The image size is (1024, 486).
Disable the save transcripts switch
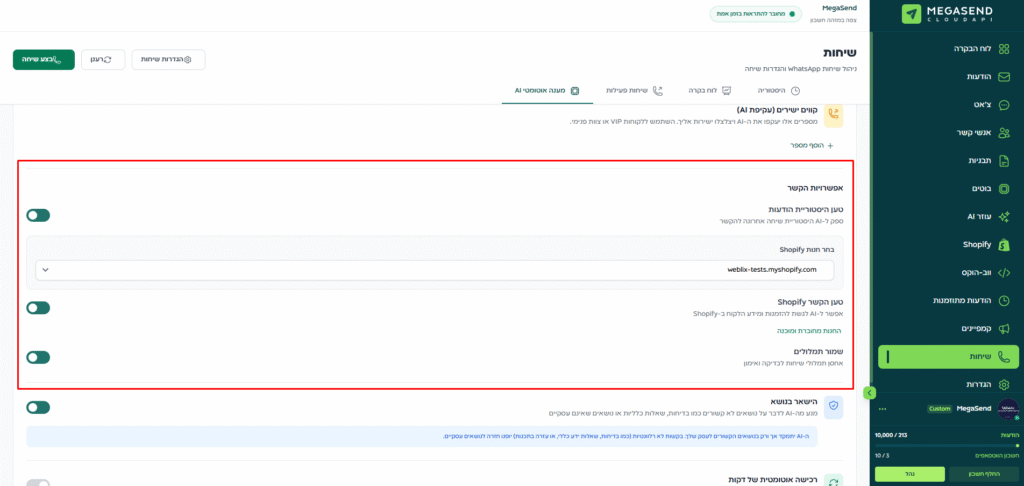click(x=38, y=357)
